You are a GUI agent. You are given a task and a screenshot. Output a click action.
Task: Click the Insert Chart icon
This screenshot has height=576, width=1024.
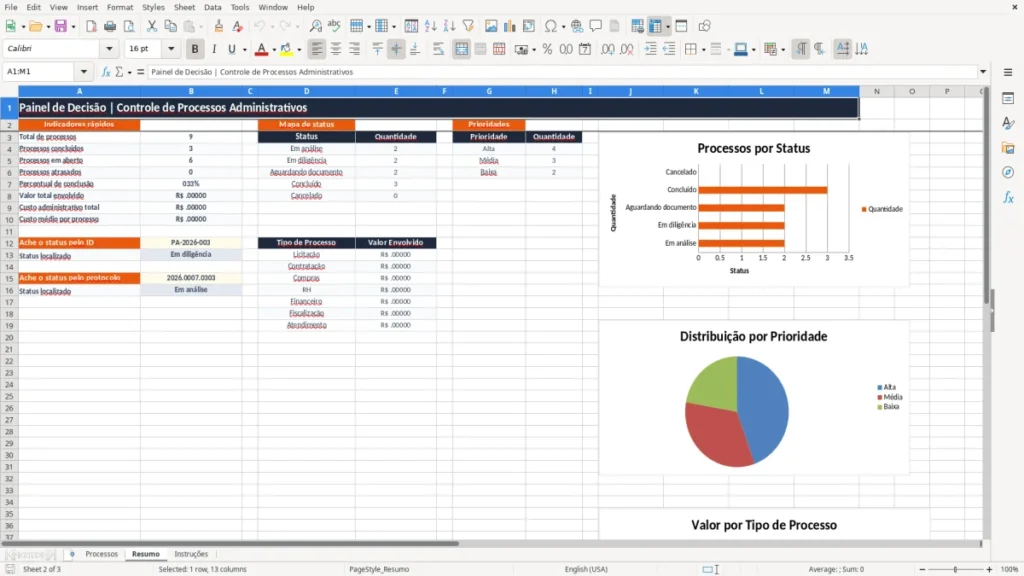coord(510,26)
